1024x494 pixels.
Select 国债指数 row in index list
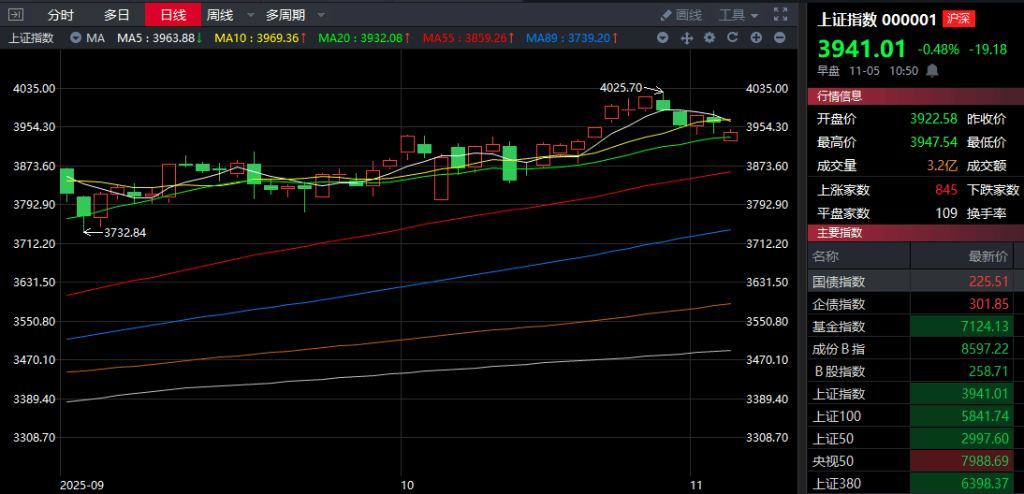(x=839, y=282)
